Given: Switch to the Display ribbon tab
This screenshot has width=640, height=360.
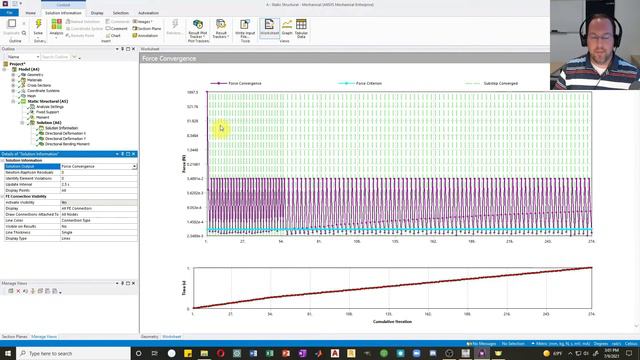Looking at the screenshot, I should (97, 13).
